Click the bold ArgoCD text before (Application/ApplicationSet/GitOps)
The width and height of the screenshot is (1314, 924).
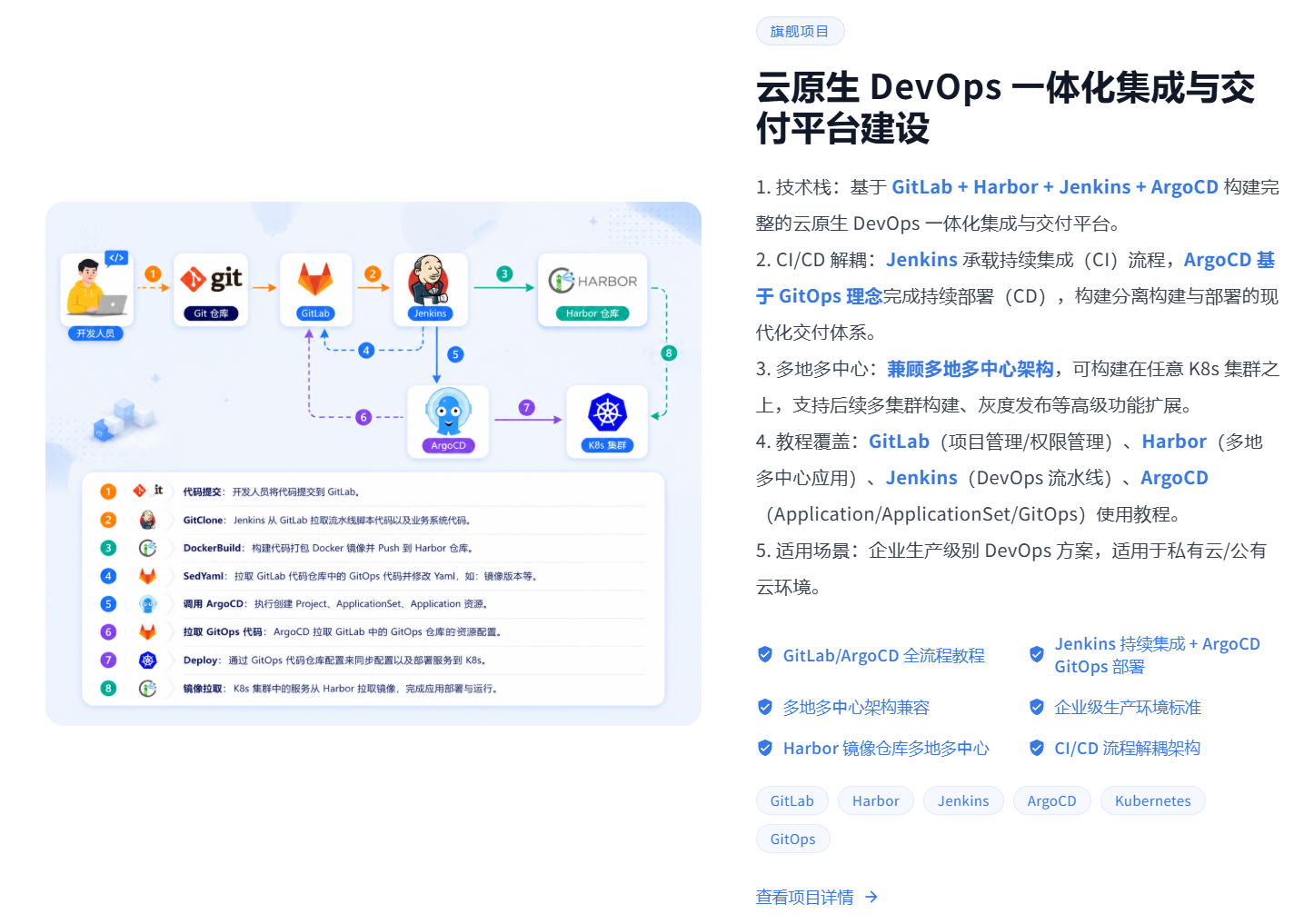(1174, 478)
